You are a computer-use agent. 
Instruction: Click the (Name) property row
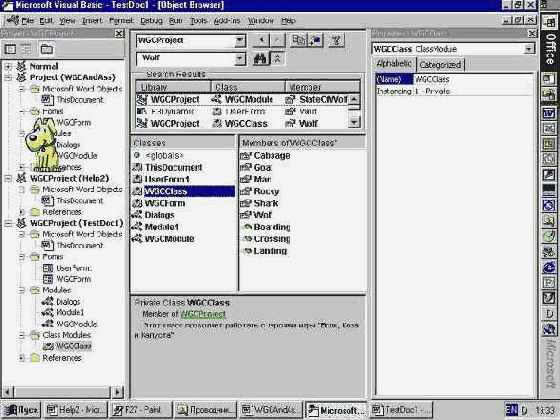455,79
